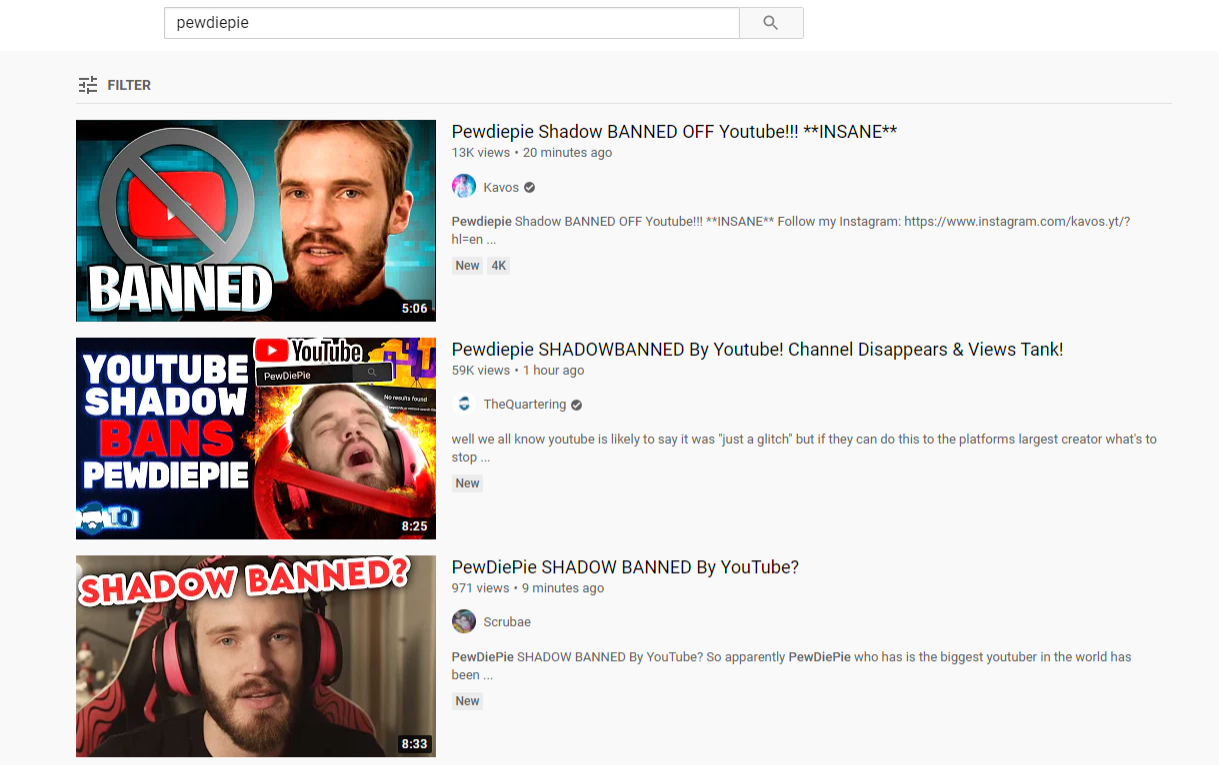The image size is (1219, 765).
Task: Go to Scrubae channel name link
Action: [507, 622]
